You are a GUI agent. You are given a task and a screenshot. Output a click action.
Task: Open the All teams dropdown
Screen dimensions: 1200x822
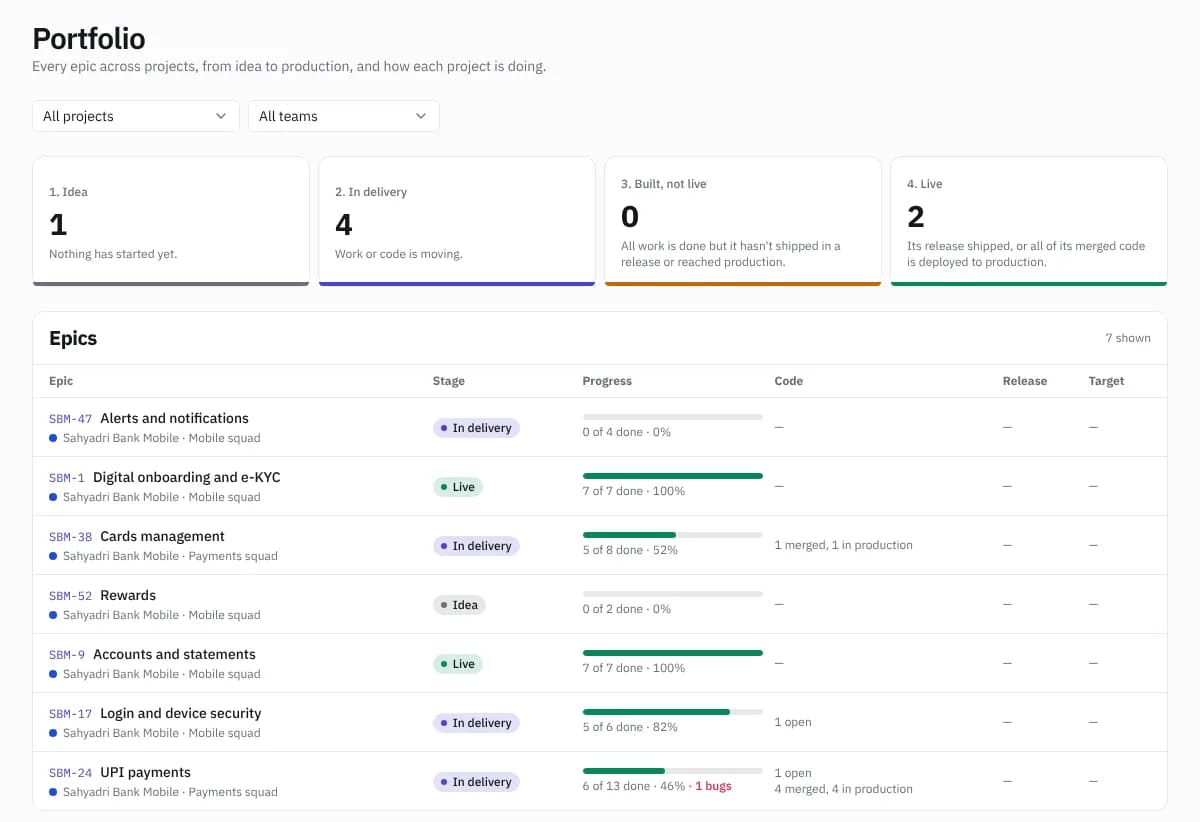coord(344,116)
